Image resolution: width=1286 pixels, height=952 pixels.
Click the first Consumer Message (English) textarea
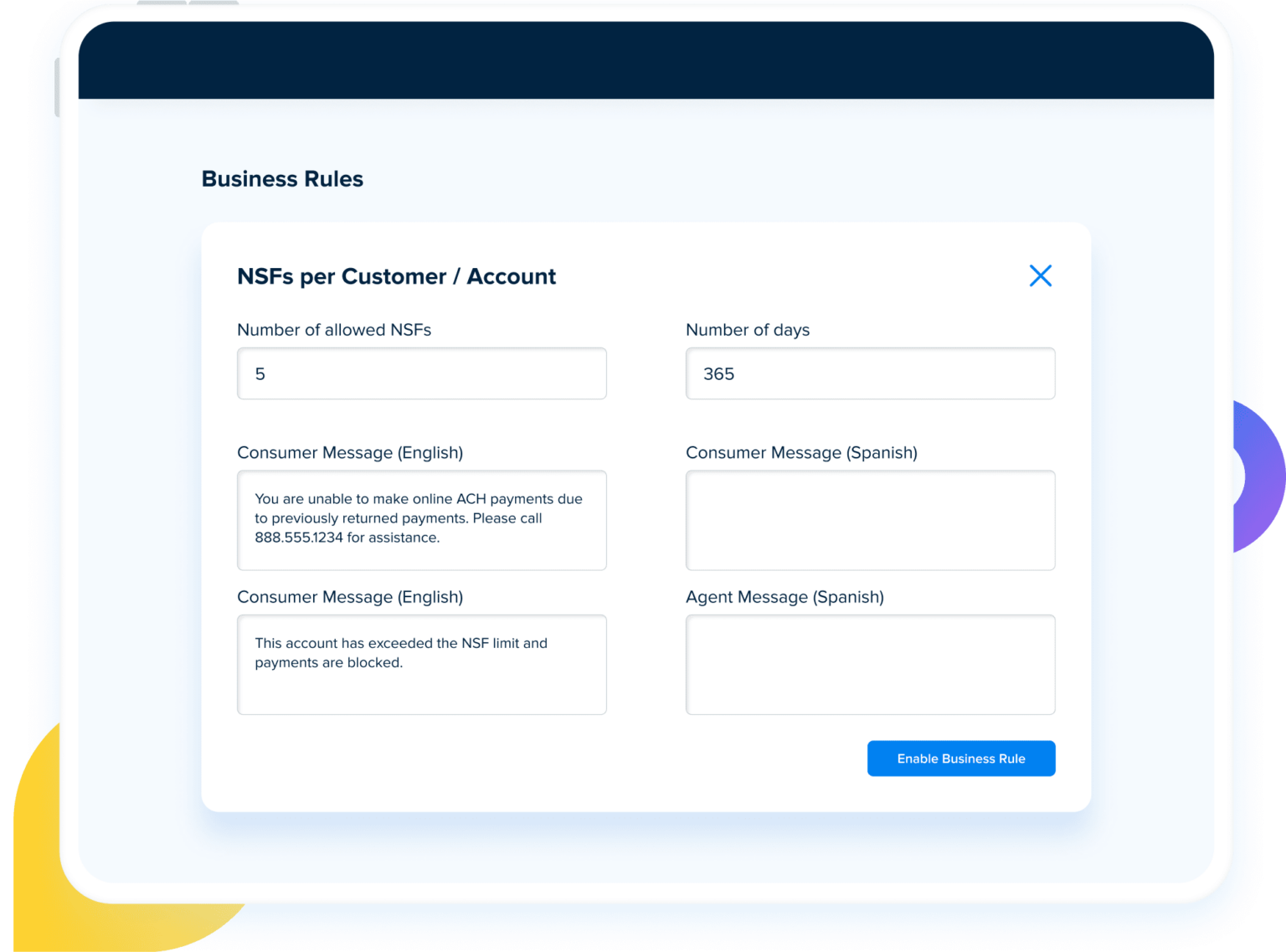click(421, 519)
